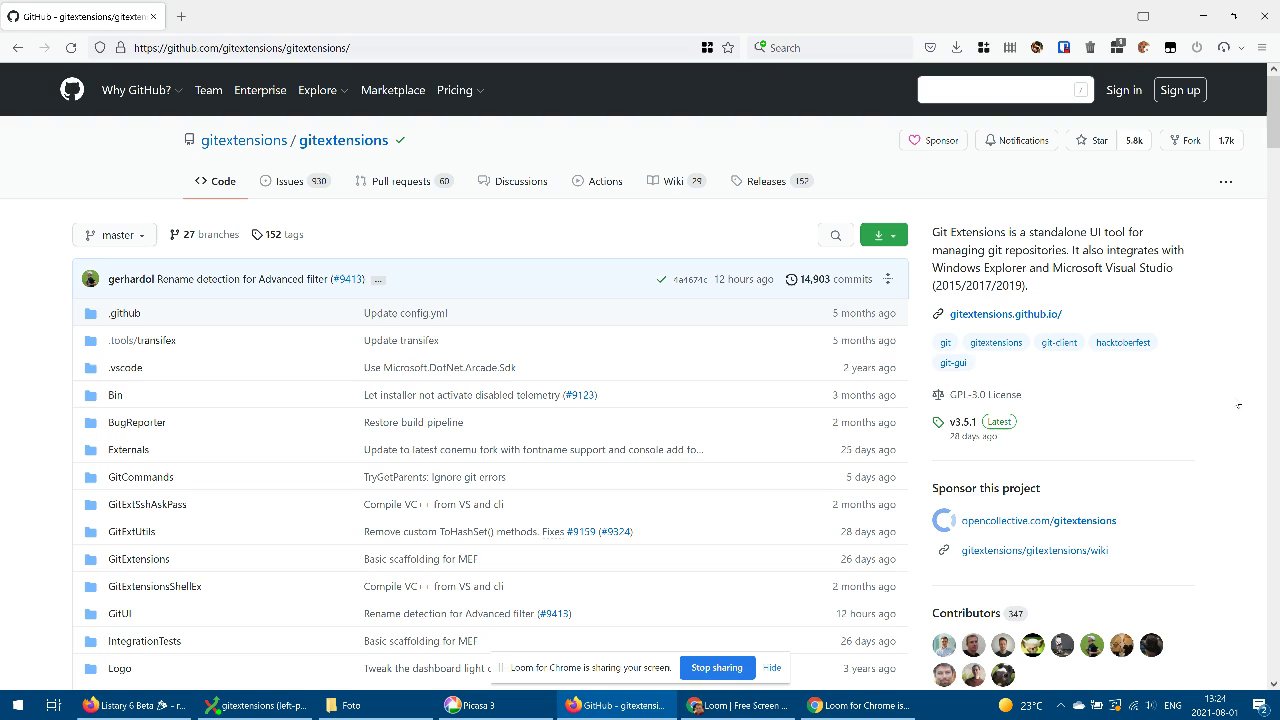Image resolution: width=1280 pixels, height=720 pixels.
Task: Click the opencollective sponsor logo icon
Action: 943,520
